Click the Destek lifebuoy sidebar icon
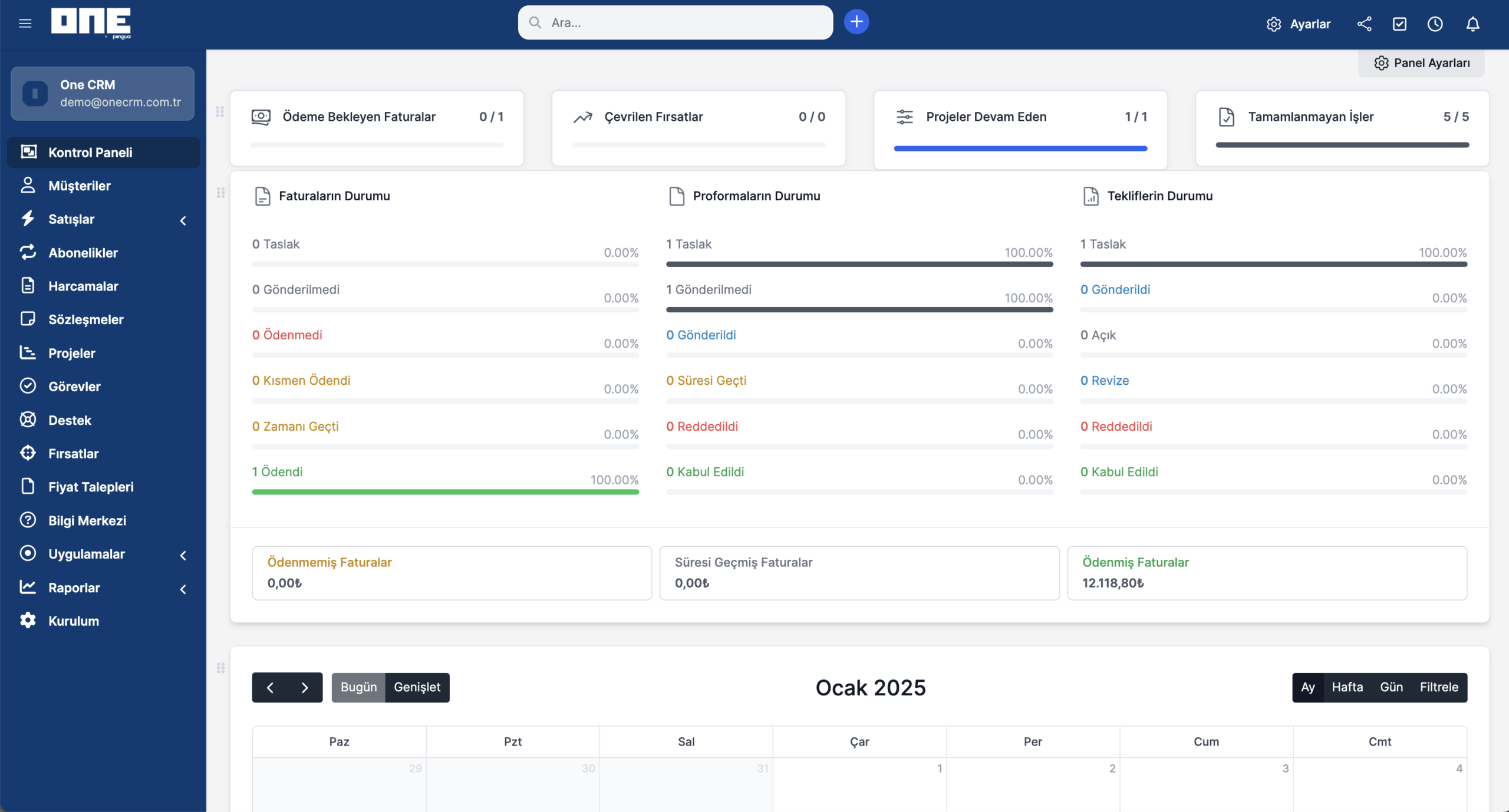Image resolution: width=1509 pixels, height=812 pixels. [28, 420]
